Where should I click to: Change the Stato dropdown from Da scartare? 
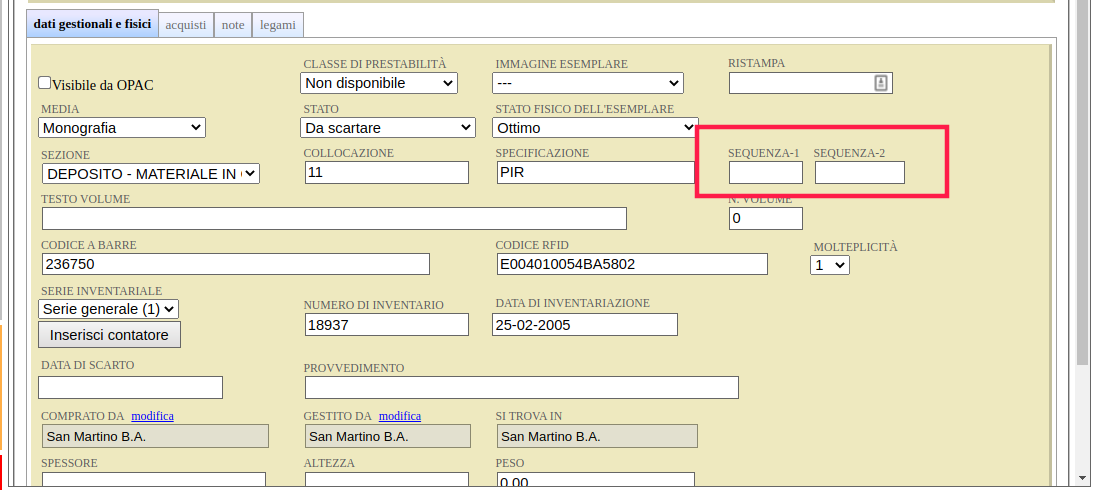click(388, 128)
